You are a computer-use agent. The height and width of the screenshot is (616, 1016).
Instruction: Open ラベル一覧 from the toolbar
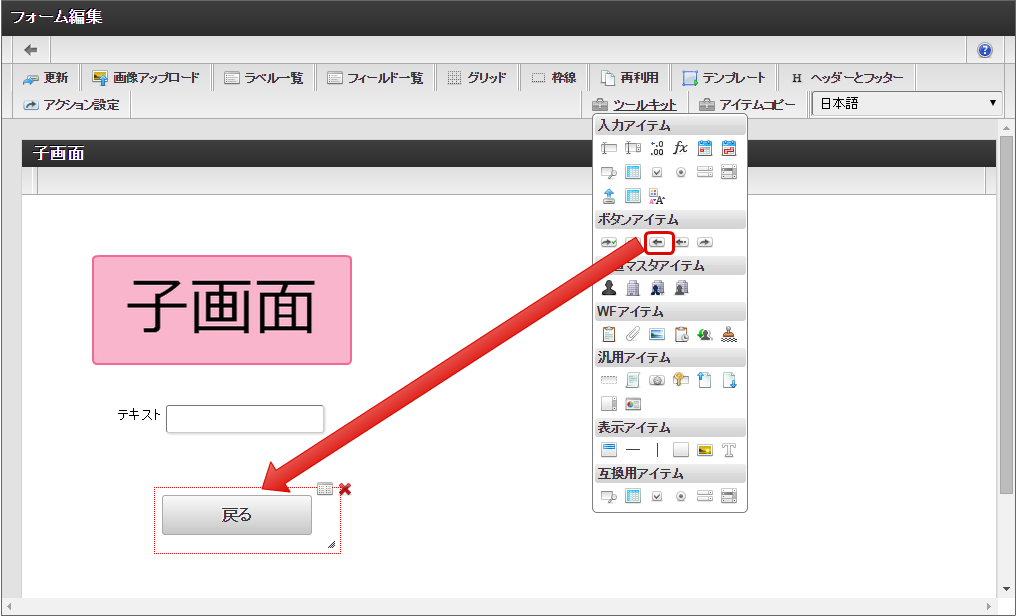[263, 78]
